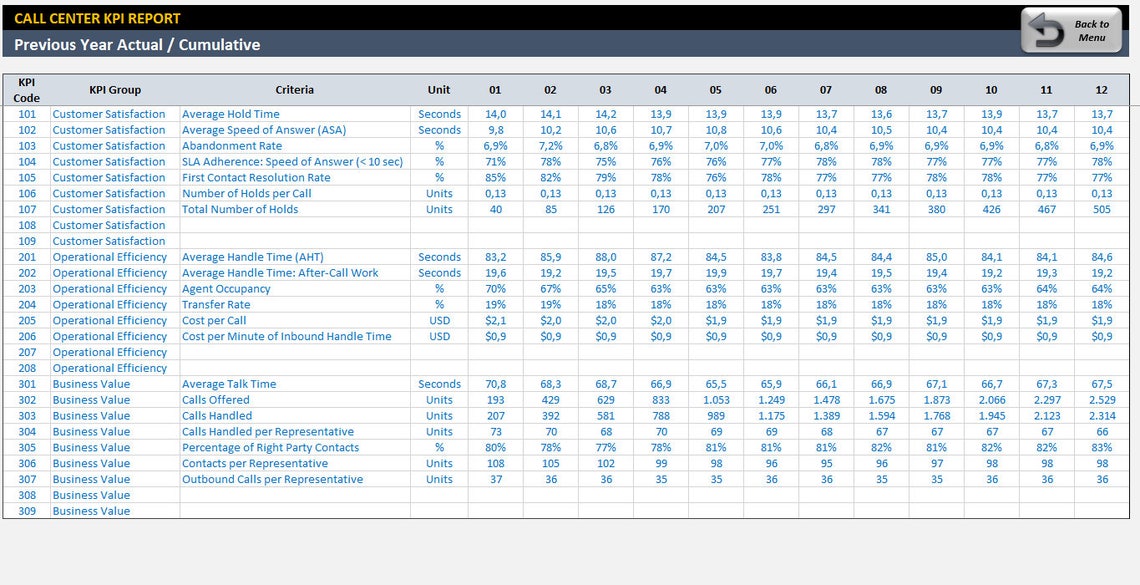Click the Cost per Call row label
The width and height of the screenshot is (1140, 585).
point(216,320)
